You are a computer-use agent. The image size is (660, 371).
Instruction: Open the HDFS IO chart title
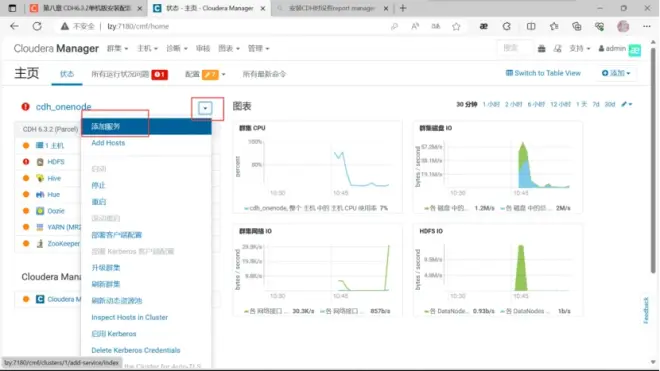[x=431, y=231]
